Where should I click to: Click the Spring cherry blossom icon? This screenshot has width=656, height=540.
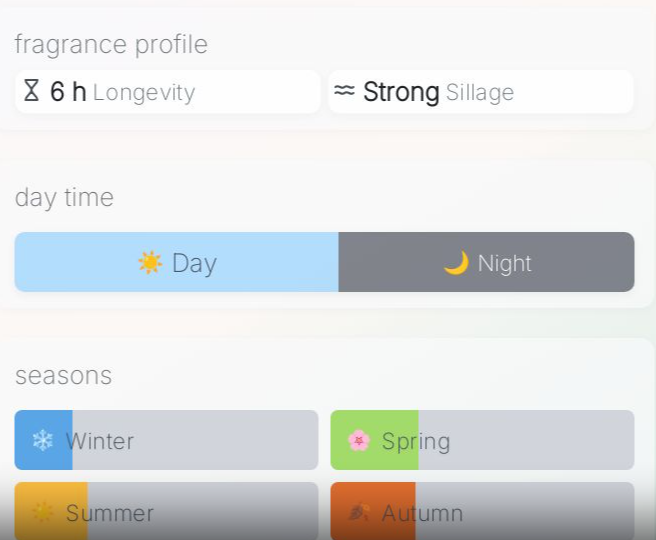click(359, 440)
